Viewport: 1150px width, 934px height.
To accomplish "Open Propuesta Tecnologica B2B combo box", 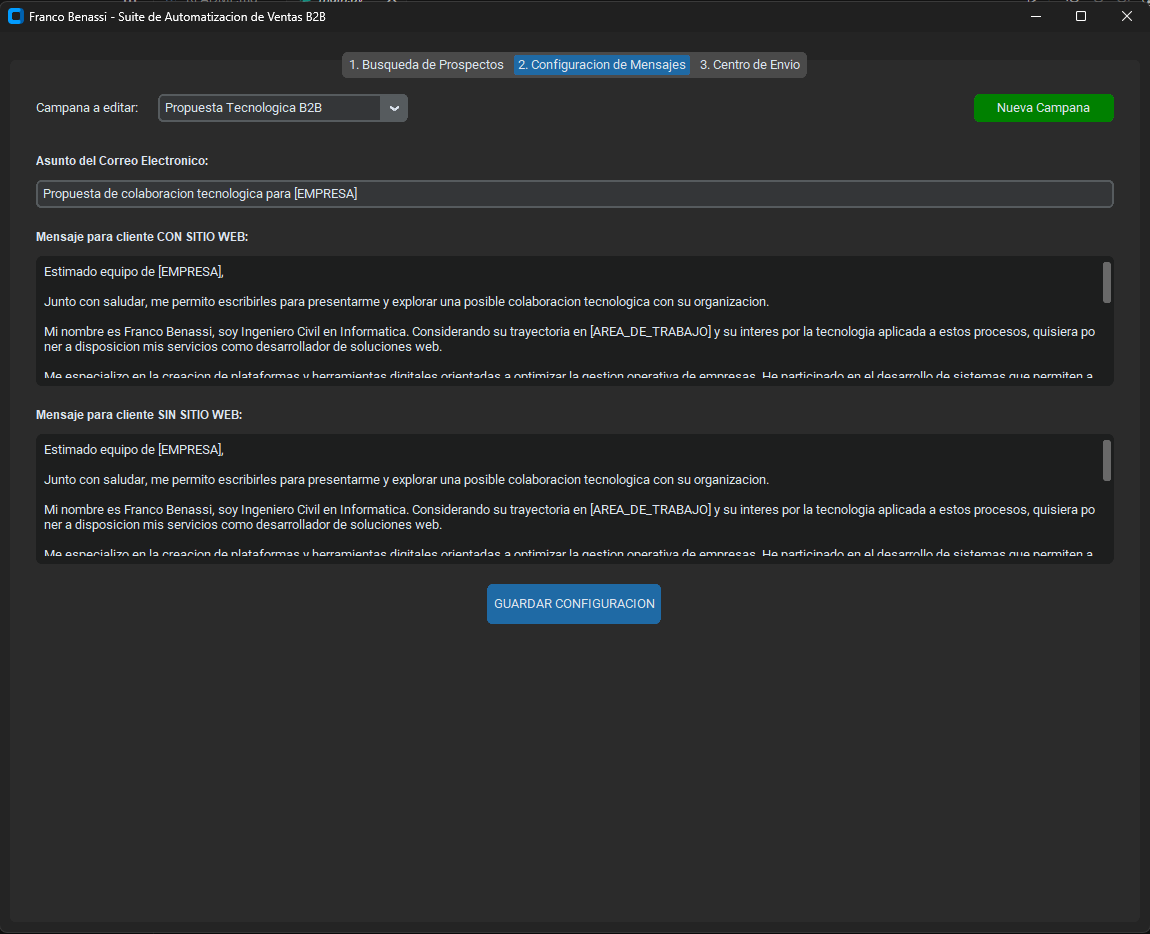I will 282,108.
